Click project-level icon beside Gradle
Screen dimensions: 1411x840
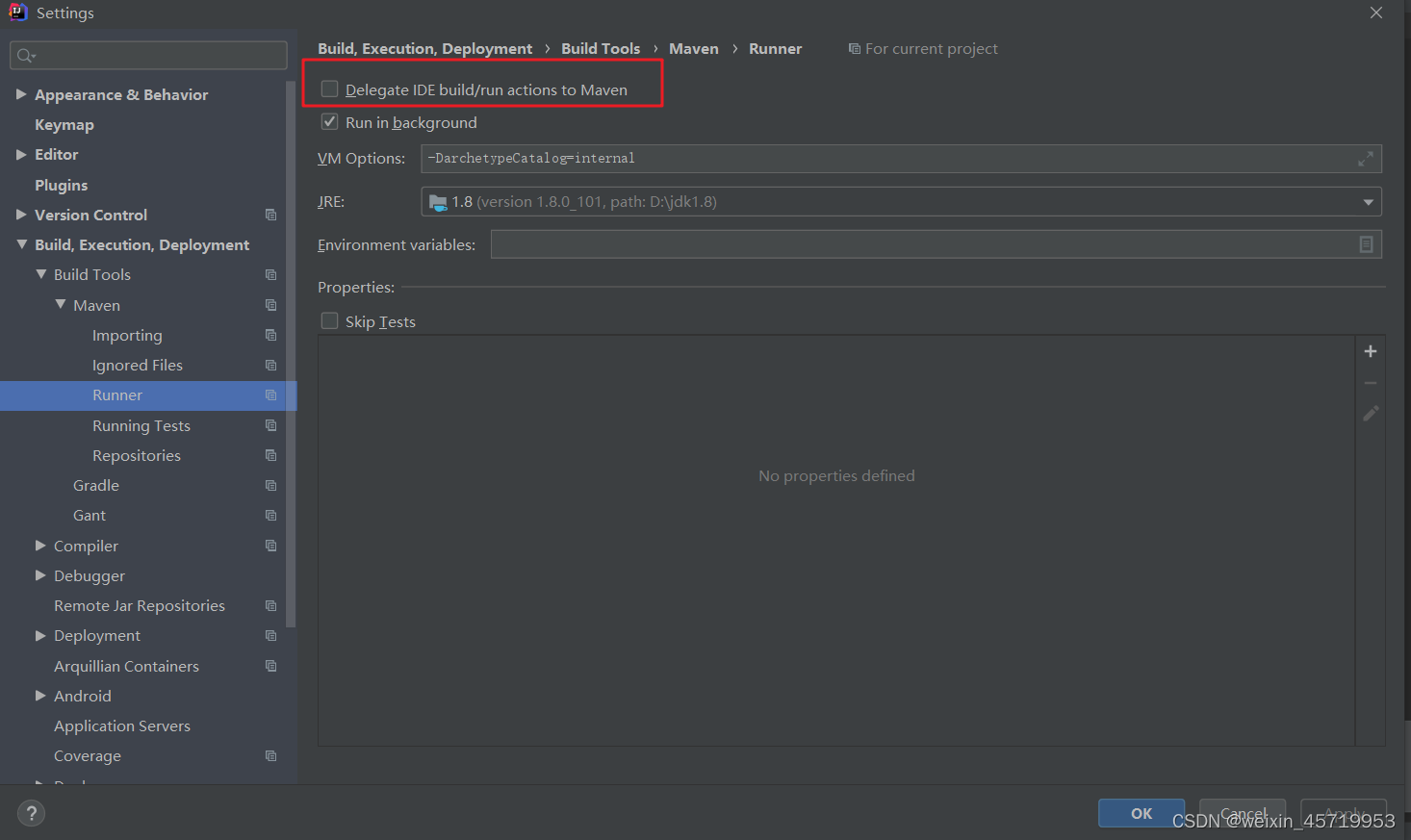pyautogui.click(x=270, y=486)
